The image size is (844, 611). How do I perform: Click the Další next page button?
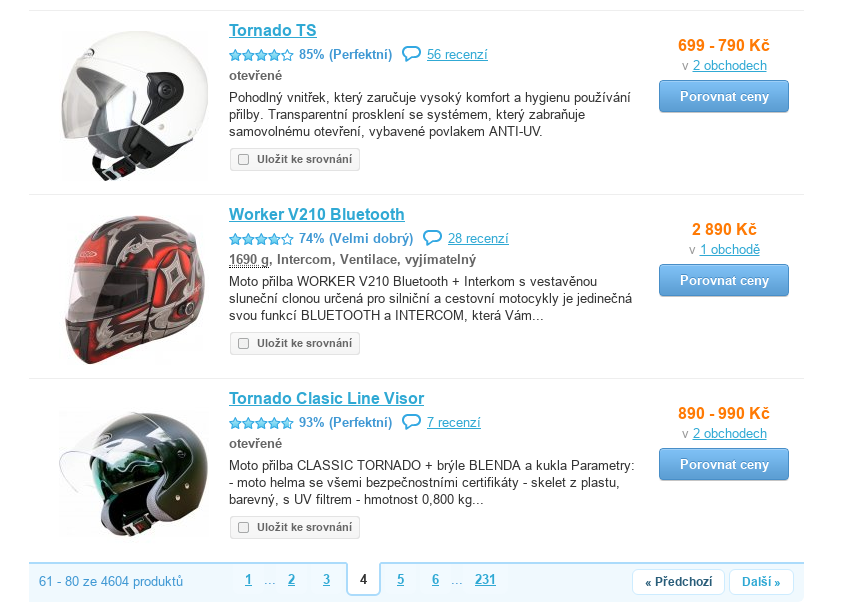click(x=761, y=582)
